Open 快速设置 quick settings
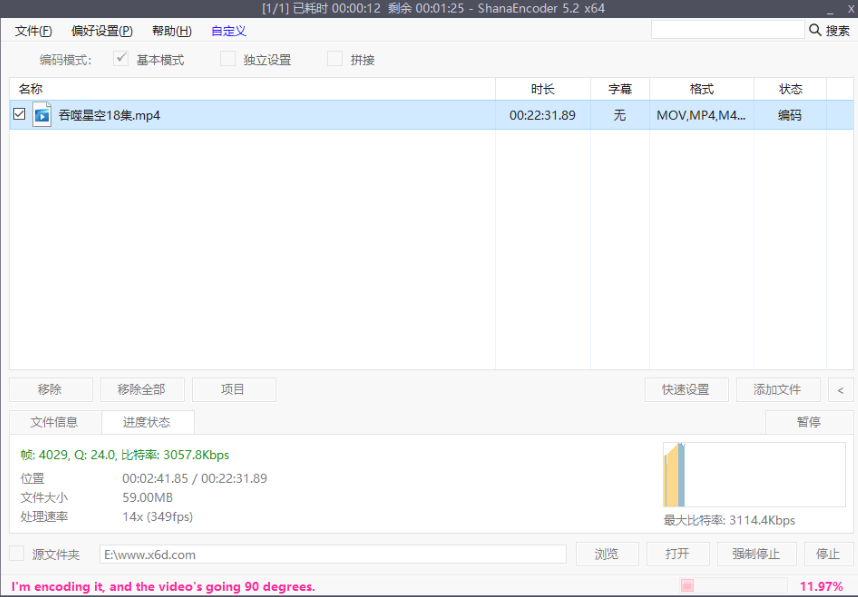Screen dimensions: 858x597 686,390
